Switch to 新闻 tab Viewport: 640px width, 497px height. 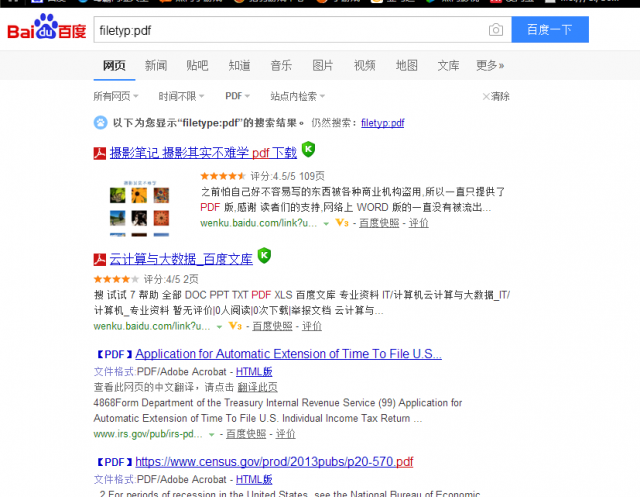[x=156, y=65]
